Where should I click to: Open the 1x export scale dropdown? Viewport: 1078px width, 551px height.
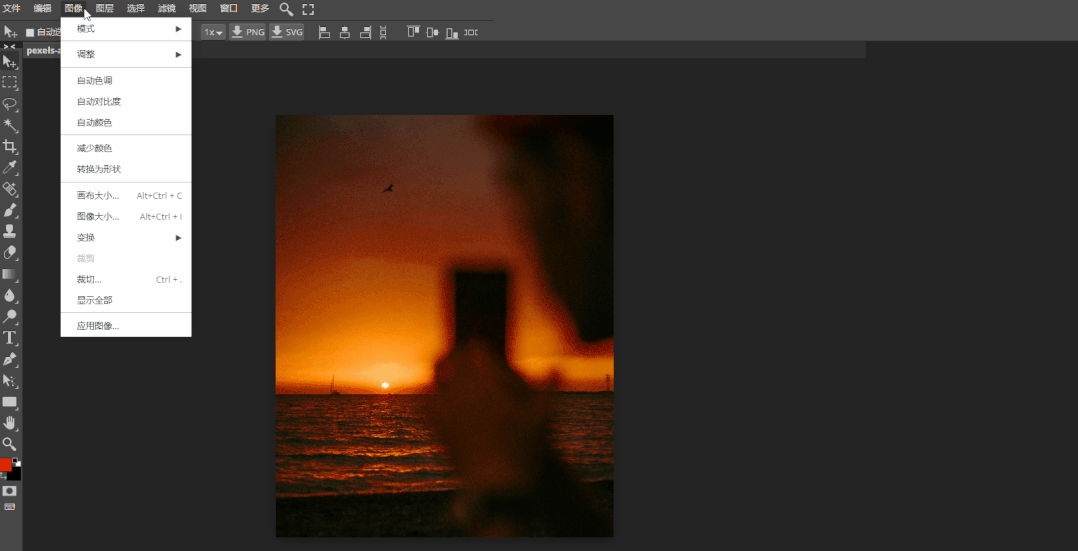pyautogui.click(x=213, y=32)
